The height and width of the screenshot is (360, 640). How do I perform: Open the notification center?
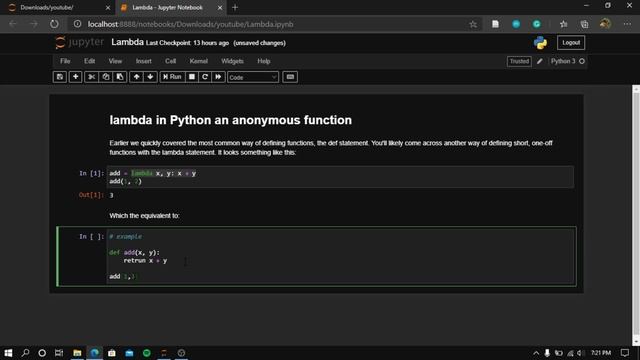(624, 353)
